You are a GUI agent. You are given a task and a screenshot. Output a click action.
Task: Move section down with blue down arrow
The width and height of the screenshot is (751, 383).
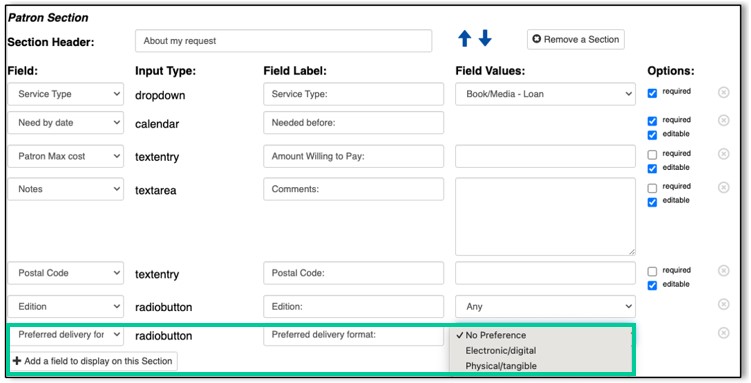click(x=485, y=38)
